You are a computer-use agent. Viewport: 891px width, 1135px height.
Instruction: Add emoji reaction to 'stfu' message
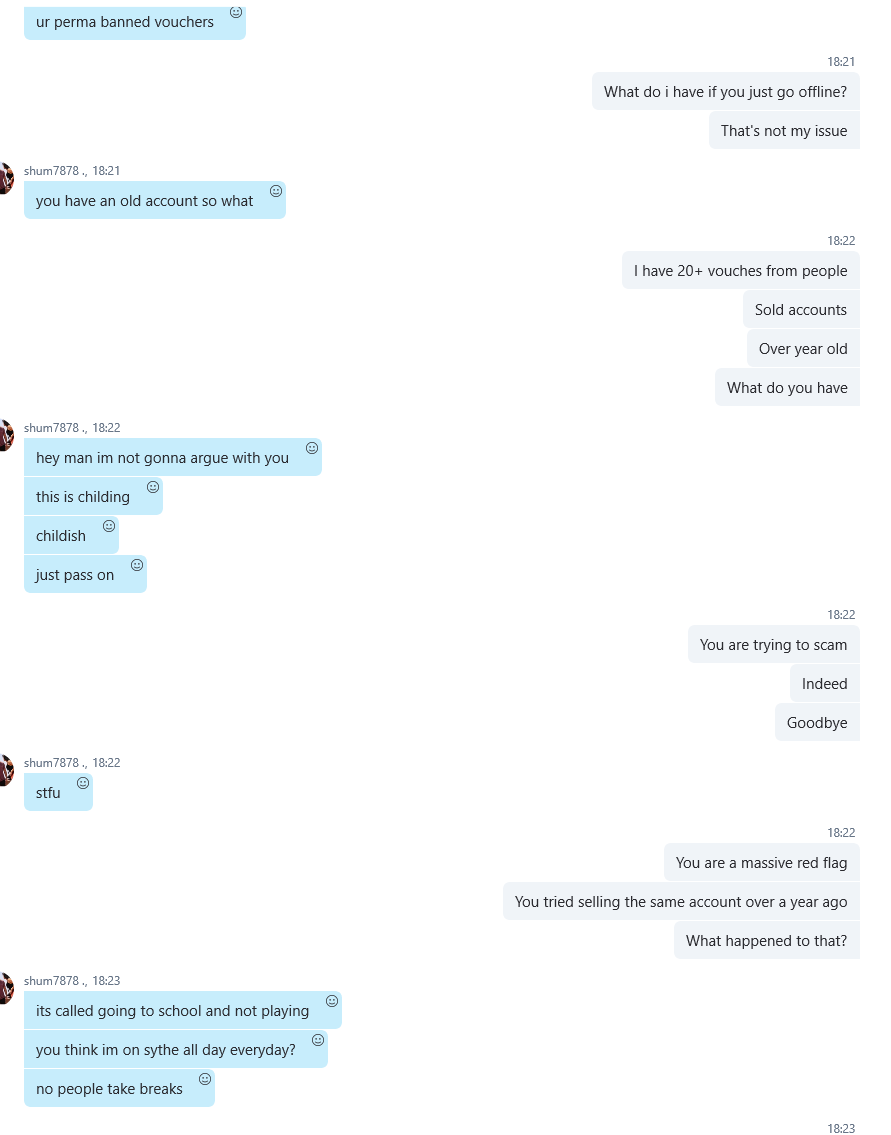83,783
